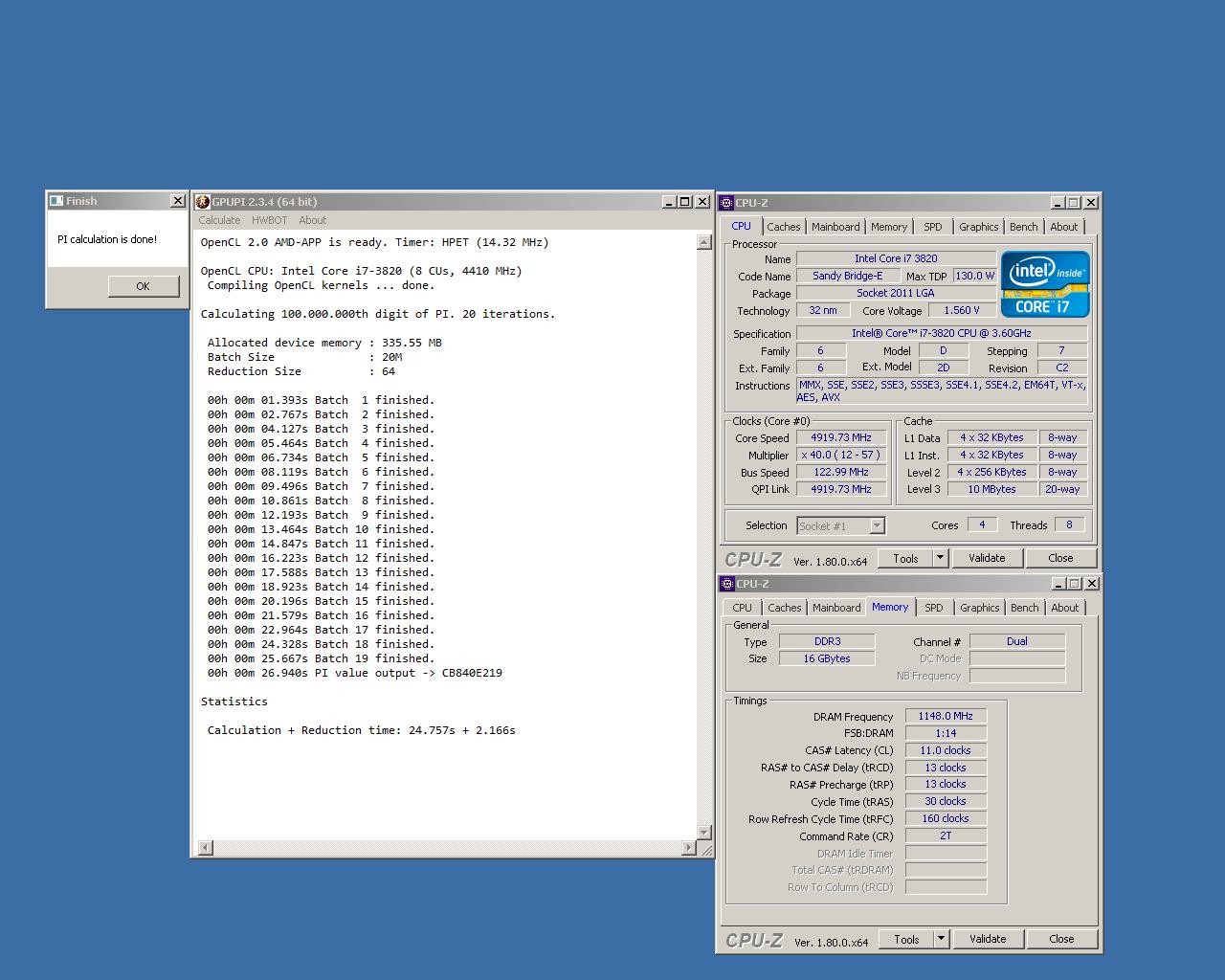Switch to Bench tab in lower CPU-Z
This screenshot has width=1225, height=980.
coord(1024,608)
